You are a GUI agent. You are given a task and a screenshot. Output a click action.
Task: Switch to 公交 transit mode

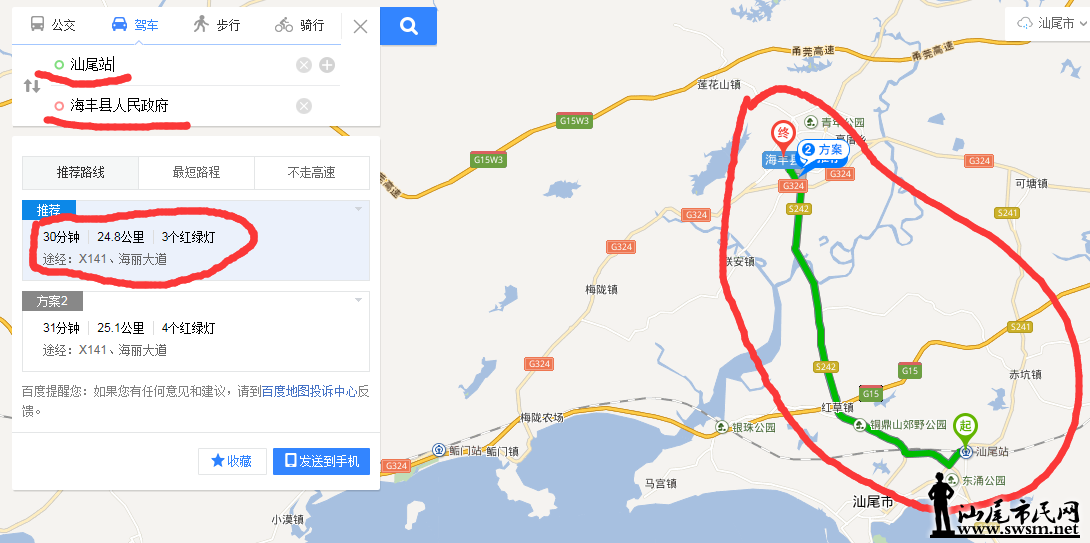pyautogui.click(x=53, y=25)
